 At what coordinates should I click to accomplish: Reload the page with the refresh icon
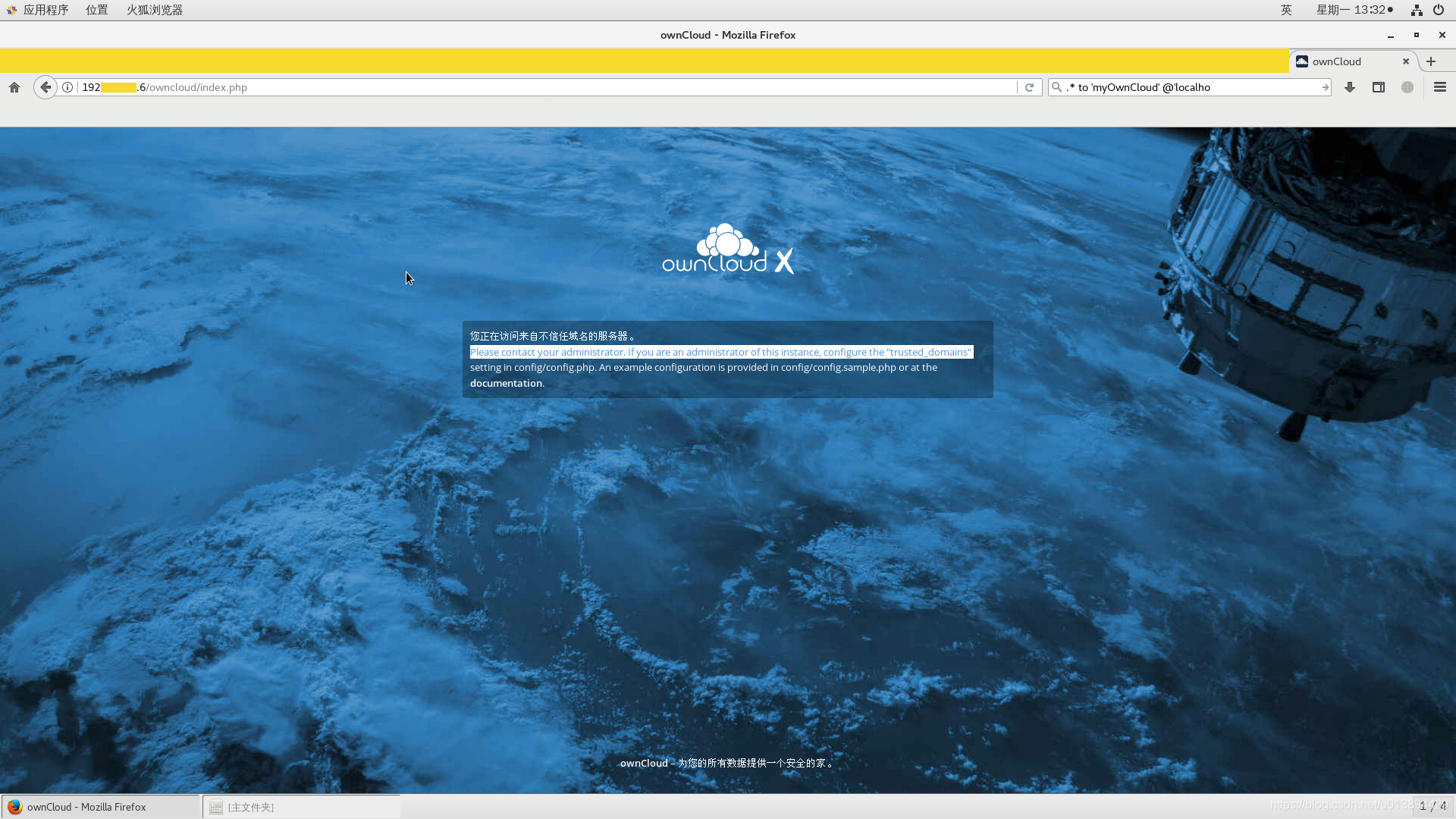click(x=1029, y=87)
